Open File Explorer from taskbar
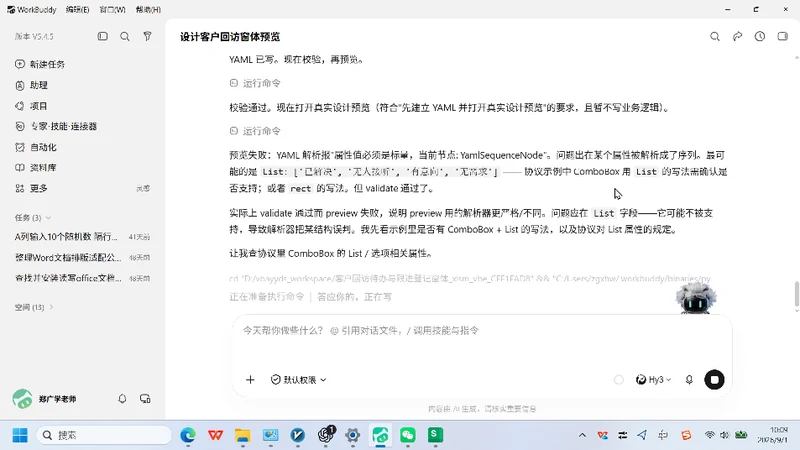Screen dimensions: 800x450 click(x=243, y=435)
